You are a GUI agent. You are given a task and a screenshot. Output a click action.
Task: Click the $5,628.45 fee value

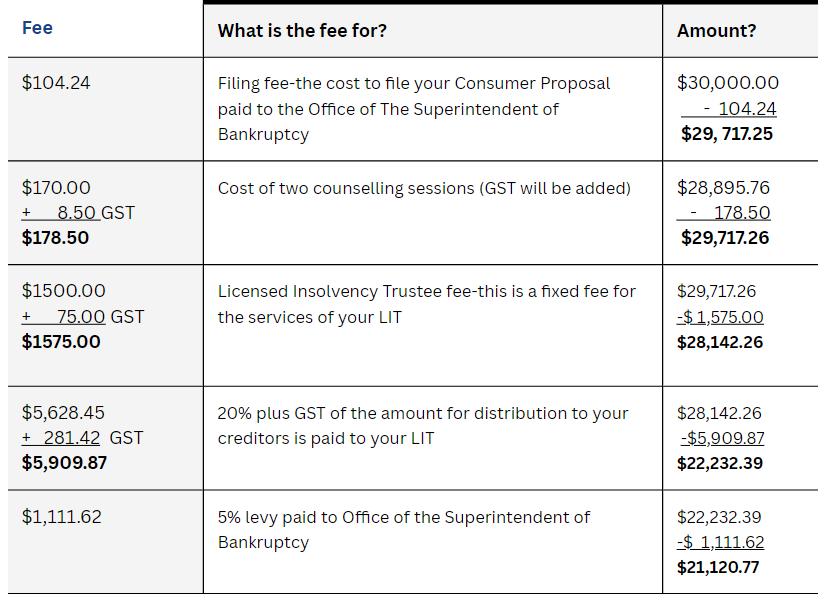pyautogui.click(x=63, y=412)
